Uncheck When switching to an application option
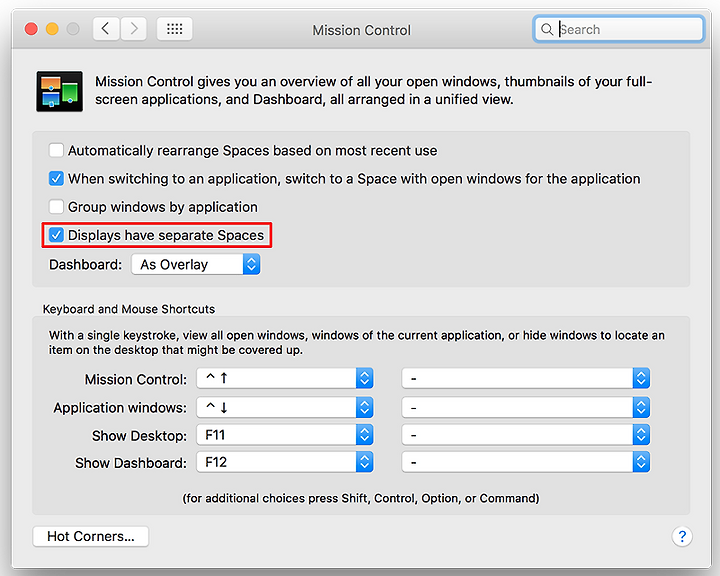The image size is (720, 576). [x=56, y=178]
